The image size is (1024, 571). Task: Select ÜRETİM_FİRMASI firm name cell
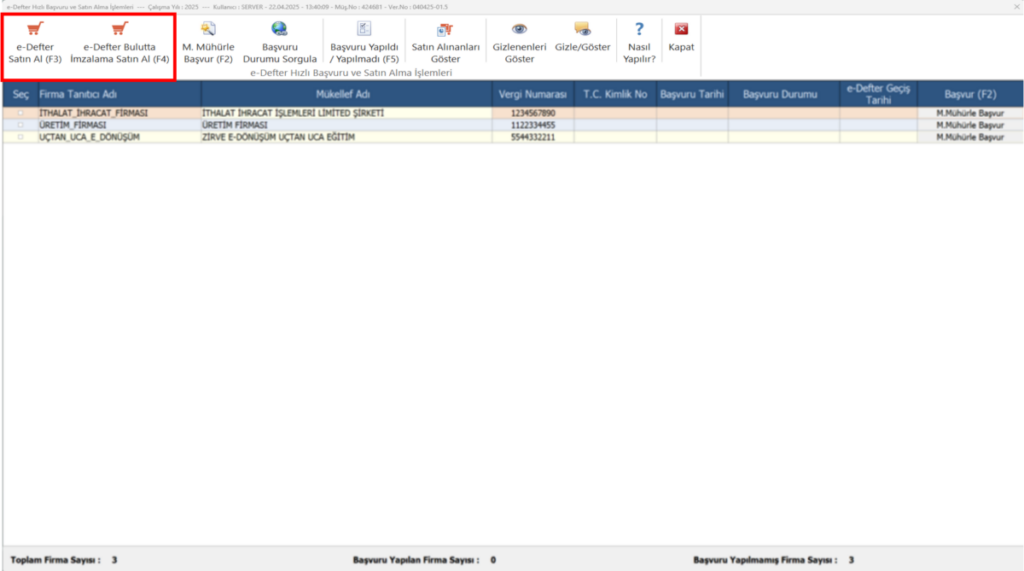tap(120, 125)
